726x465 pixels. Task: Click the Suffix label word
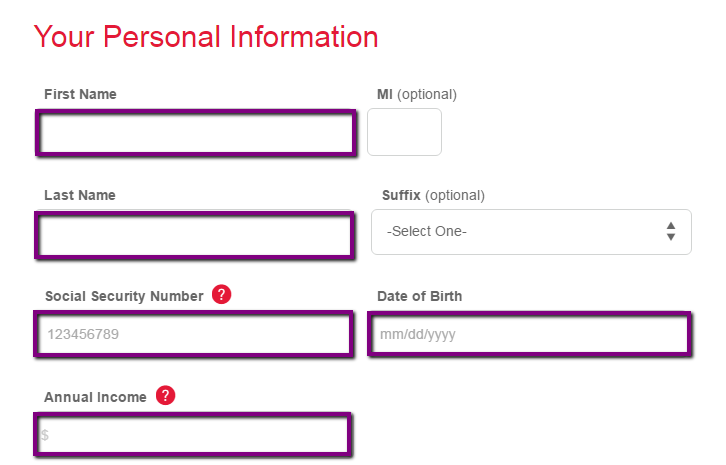tap(401, 195)
